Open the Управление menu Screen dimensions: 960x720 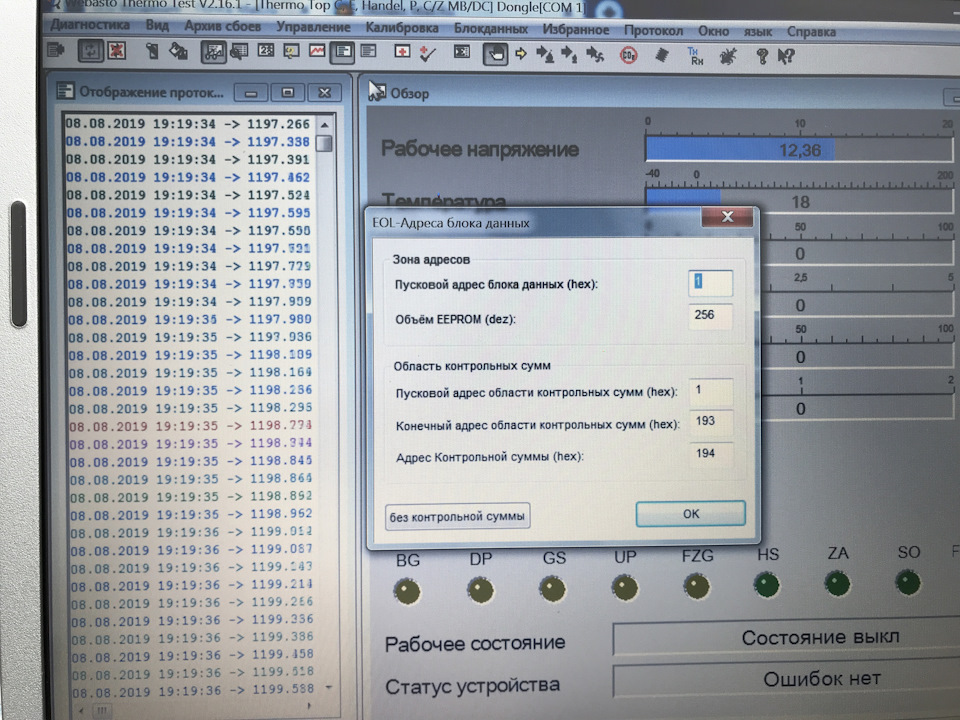[x=313, y=27]
